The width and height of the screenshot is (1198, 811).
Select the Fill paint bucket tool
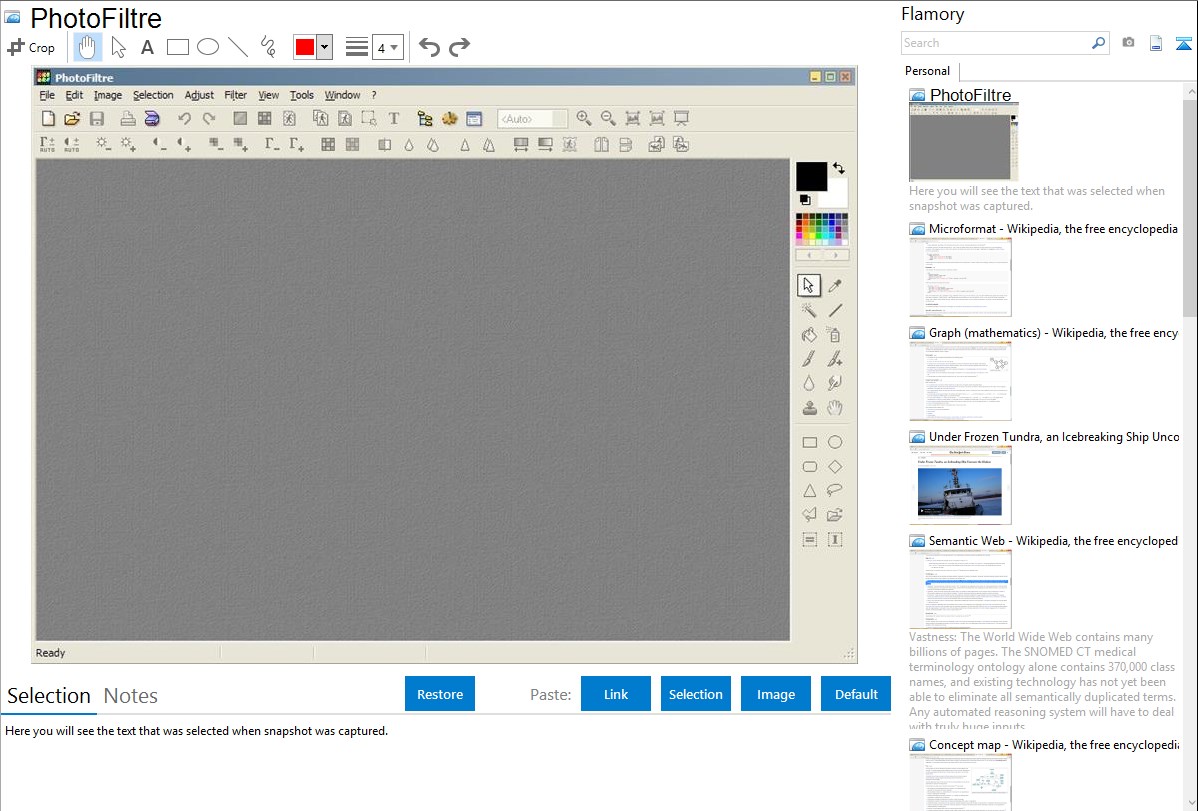click(x=809, y=334)
